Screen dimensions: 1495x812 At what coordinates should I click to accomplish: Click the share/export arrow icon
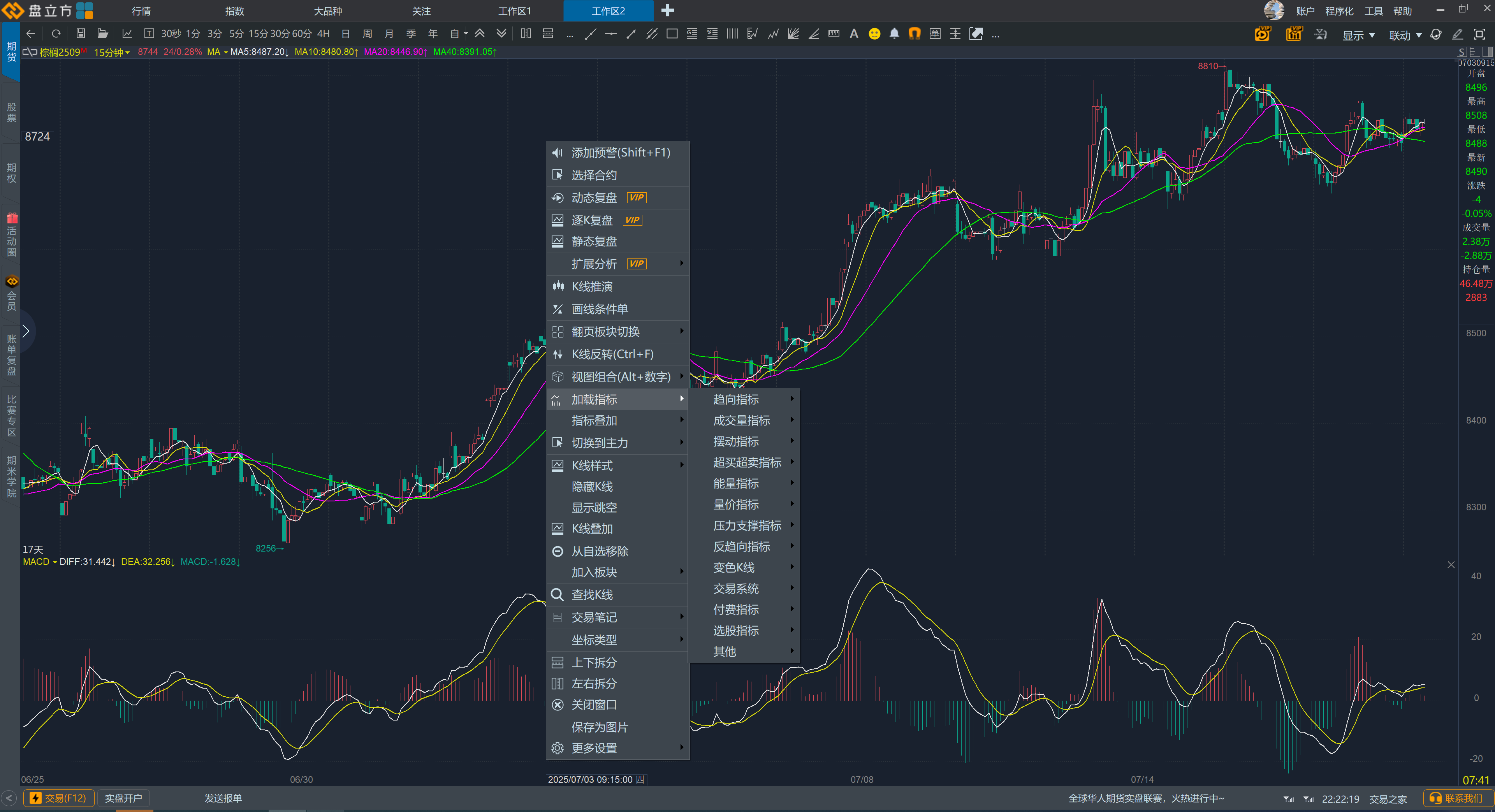tap(976, 33)
